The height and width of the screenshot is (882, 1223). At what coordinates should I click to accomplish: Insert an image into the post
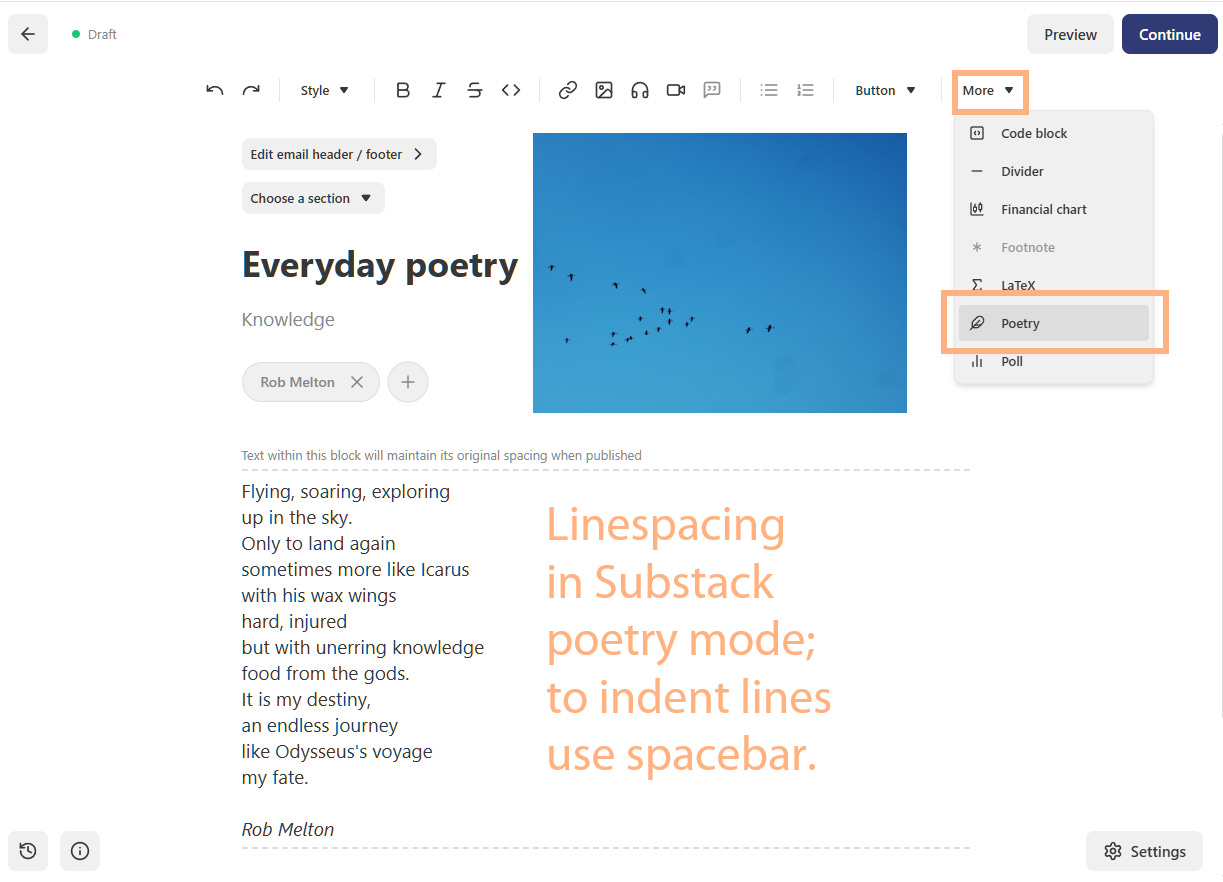[603, 90]
